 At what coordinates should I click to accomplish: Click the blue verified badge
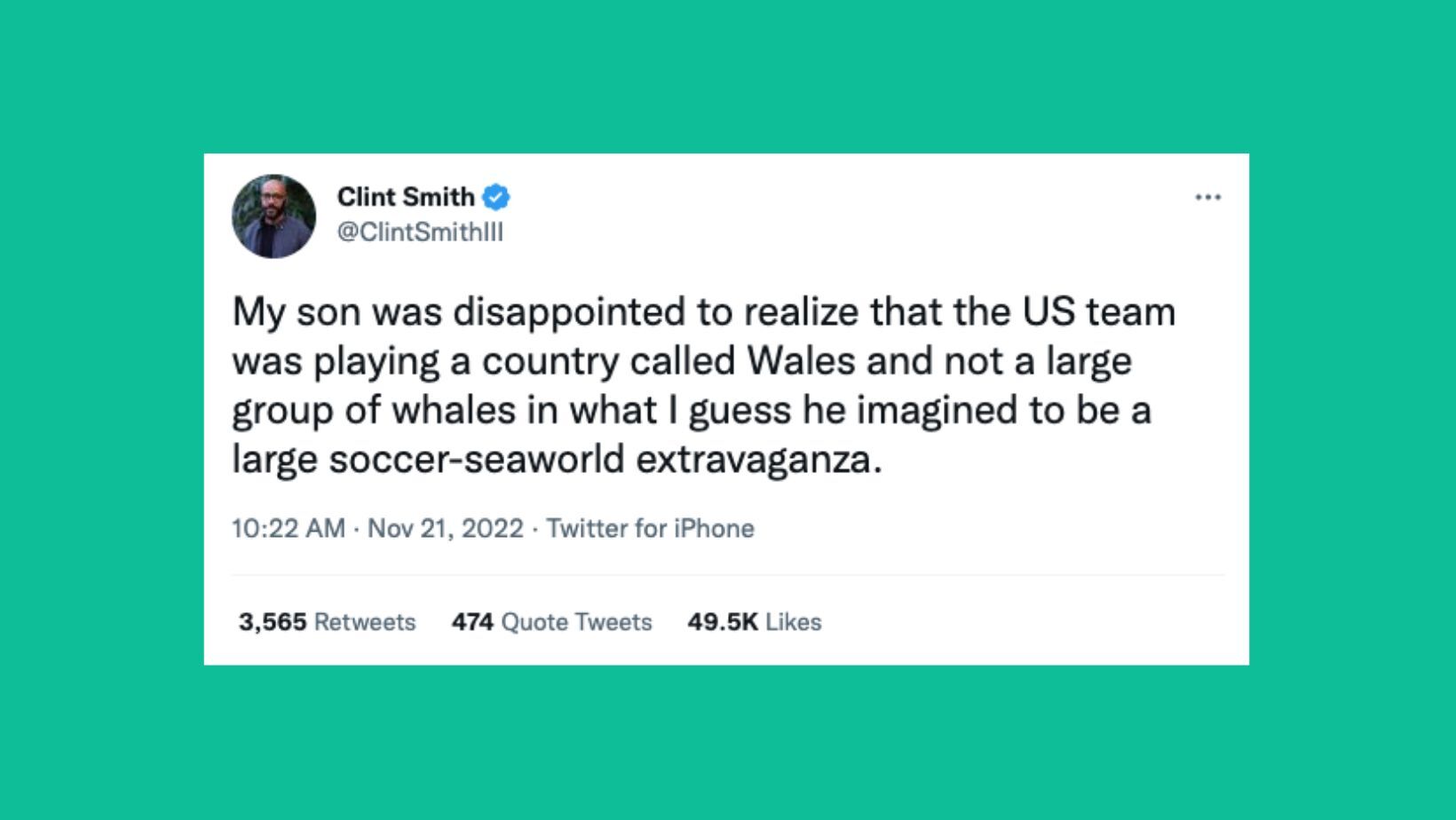pos(496,197)
